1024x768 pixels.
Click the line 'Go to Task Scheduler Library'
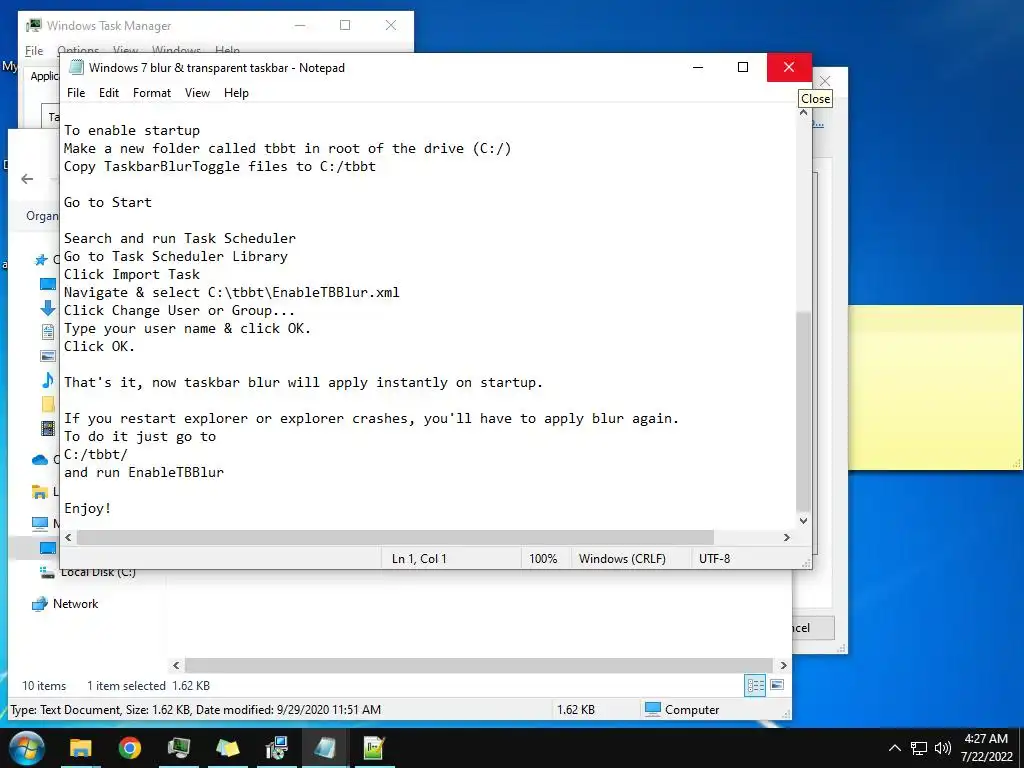pyautogui.click(x=176, y=257)
